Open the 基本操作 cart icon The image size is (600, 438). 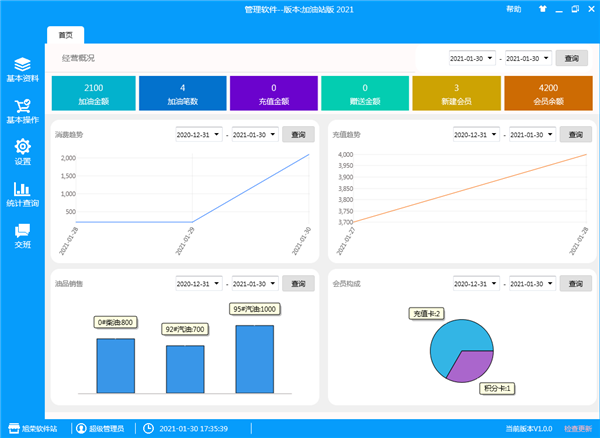click(22, 104)
